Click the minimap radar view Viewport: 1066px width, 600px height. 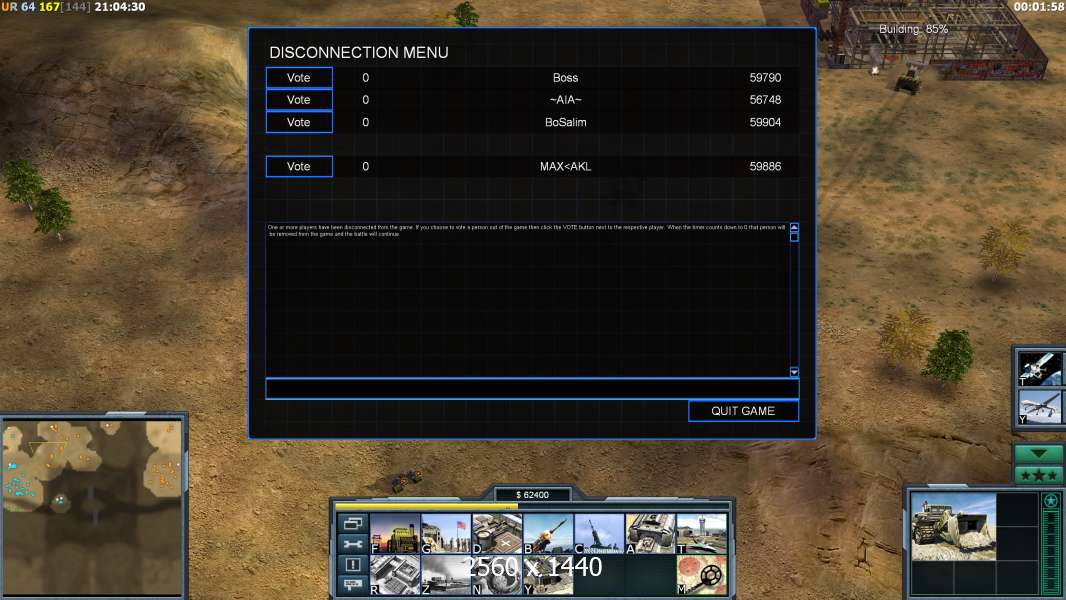tap(92, 508)
